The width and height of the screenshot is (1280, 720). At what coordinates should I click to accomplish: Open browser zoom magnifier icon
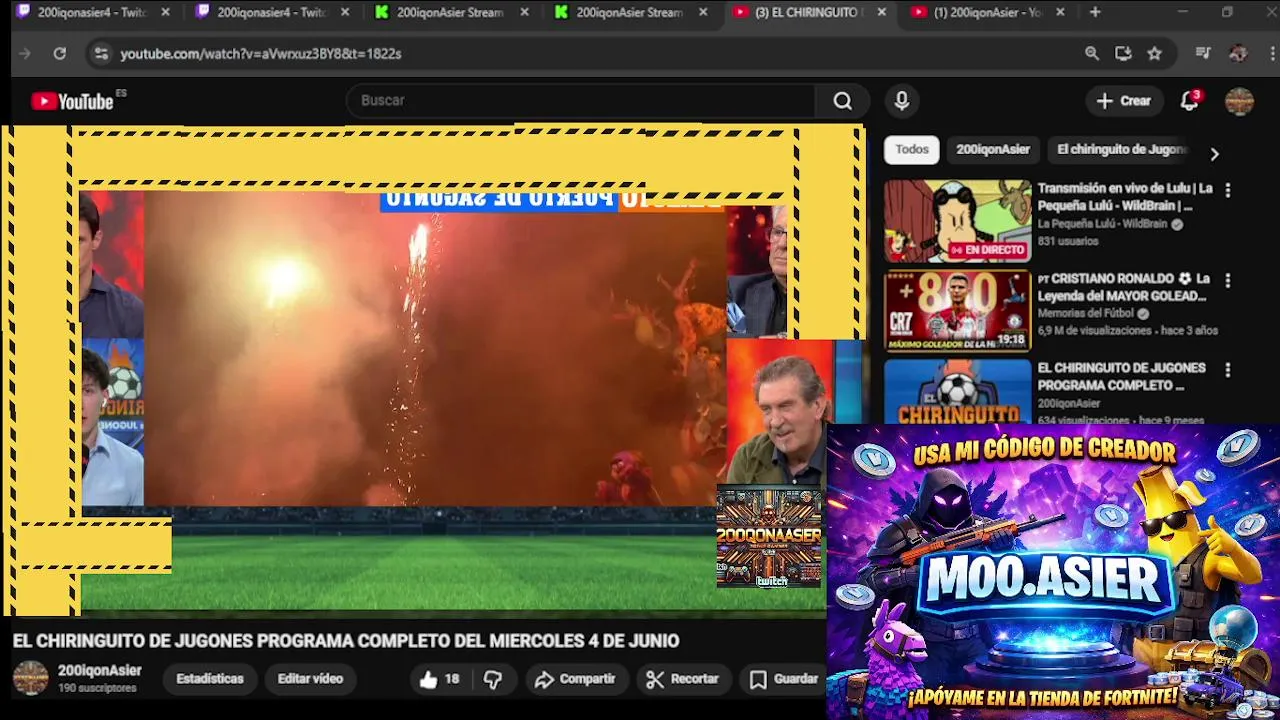(1092, 53)
